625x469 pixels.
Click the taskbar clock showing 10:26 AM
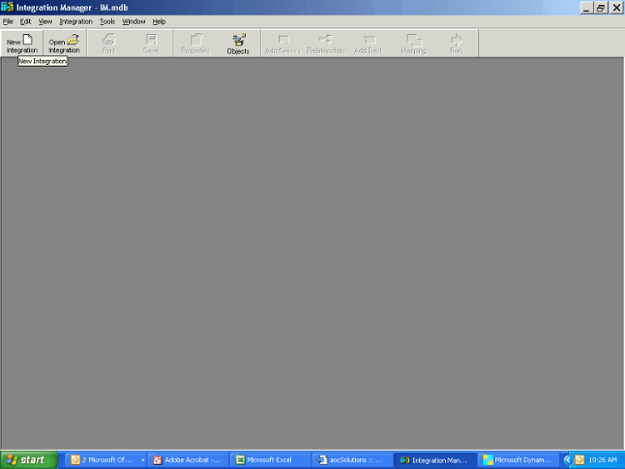tap(601, 460)
